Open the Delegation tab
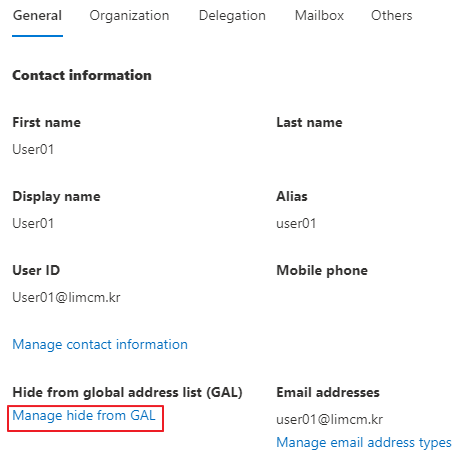 [232, 16]
